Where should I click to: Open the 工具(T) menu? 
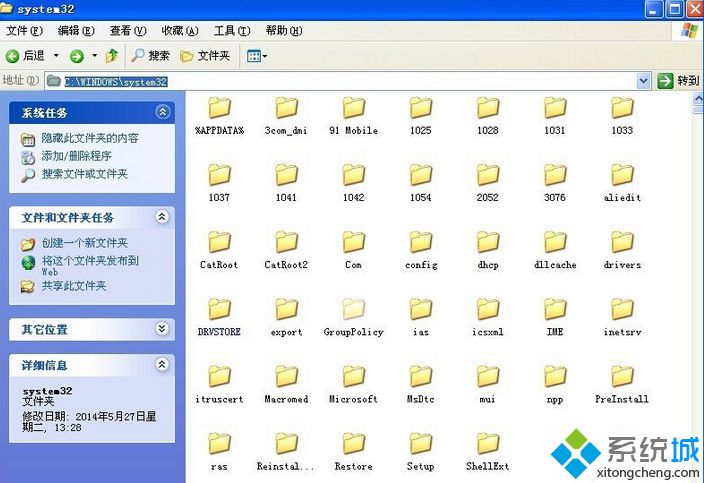click(x=232, y=31)
